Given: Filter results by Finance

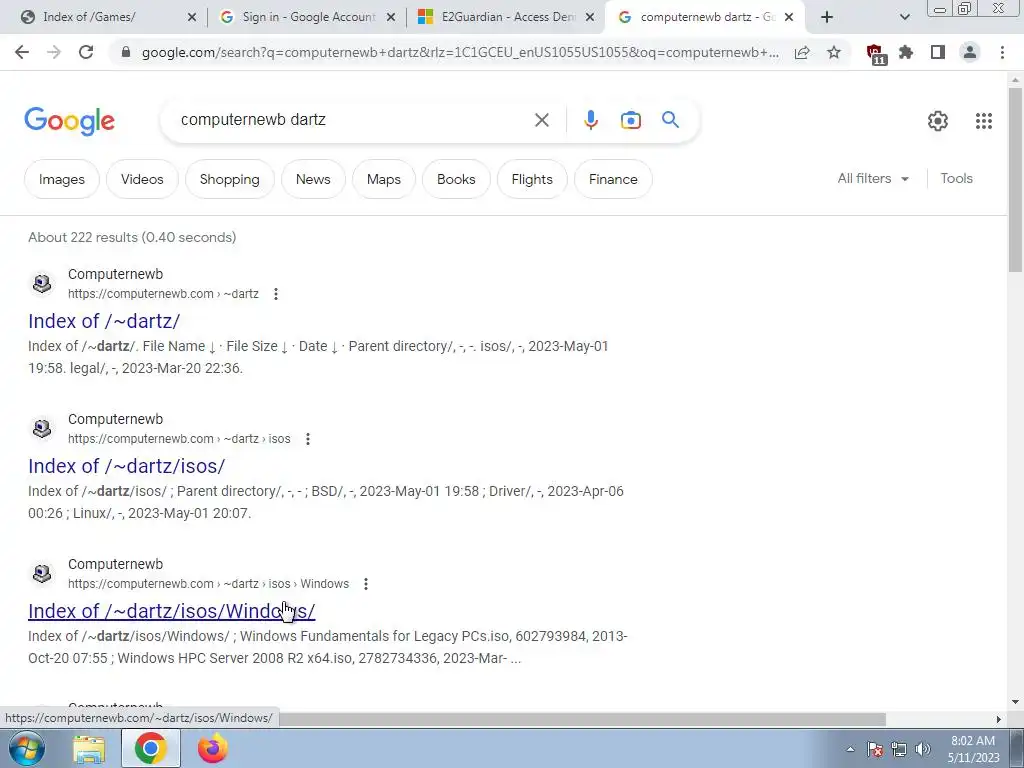Looking at the screenshot, I should tap(613, 179).
